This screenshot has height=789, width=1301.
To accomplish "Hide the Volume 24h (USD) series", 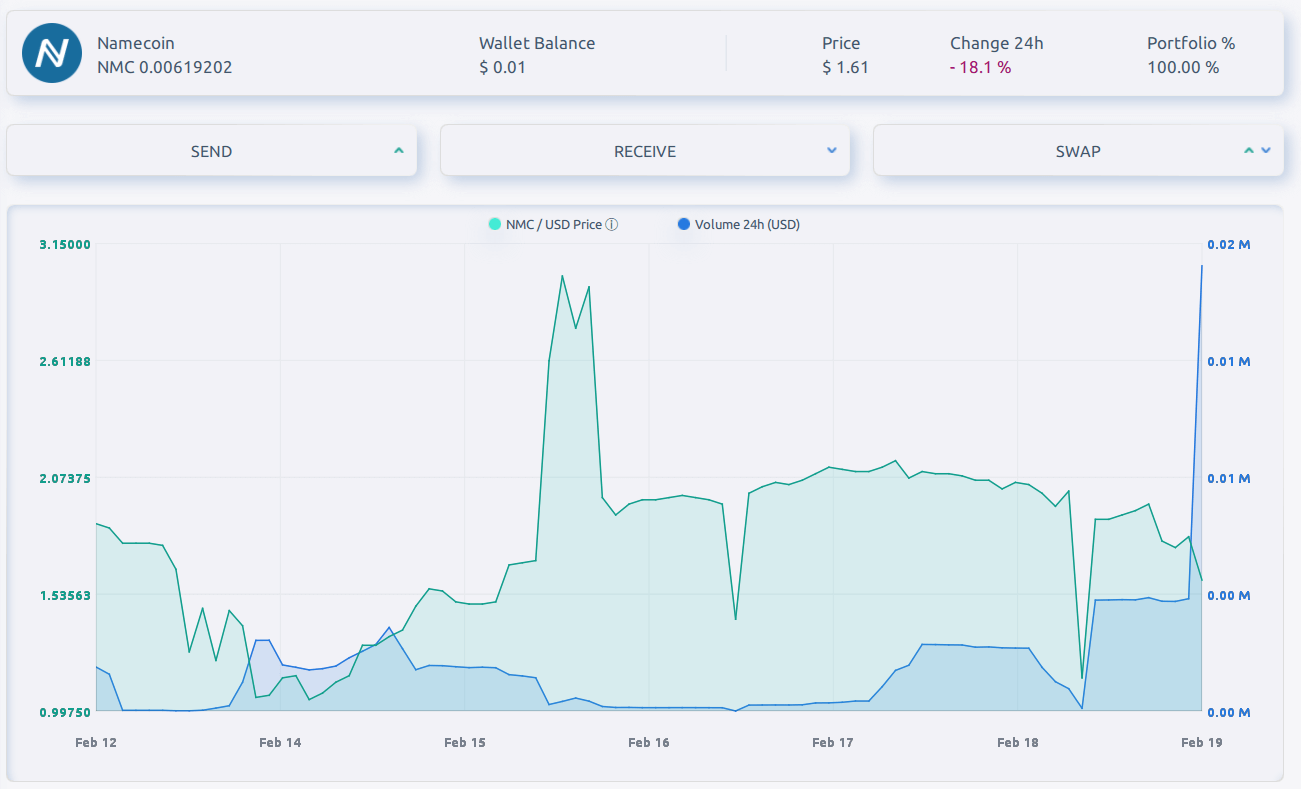I will (741, 224).
